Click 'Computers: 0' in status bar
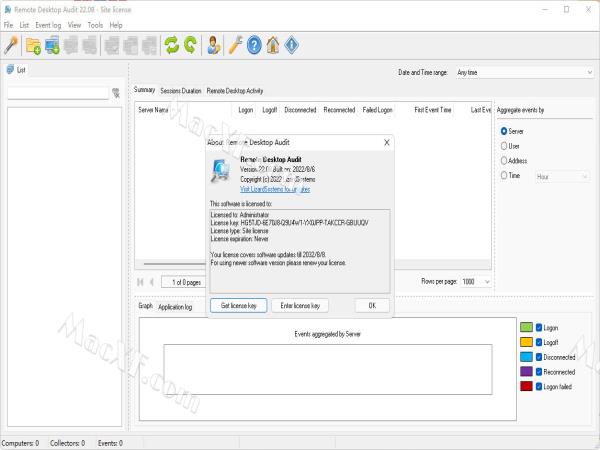The width and height of the screenshot is (600, 450). (x=20, y=443)
